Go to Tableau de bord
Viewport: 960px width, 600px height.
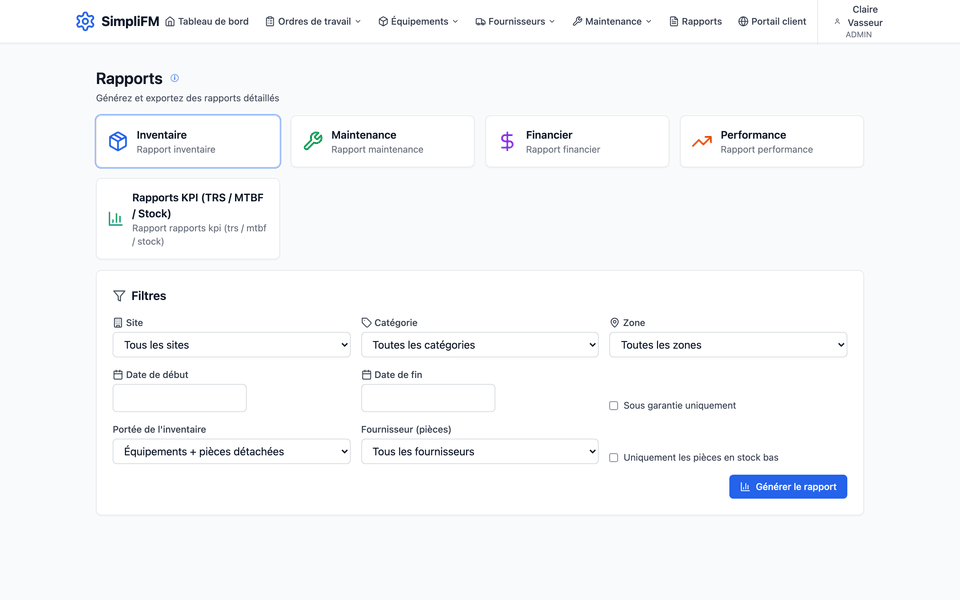207,21
